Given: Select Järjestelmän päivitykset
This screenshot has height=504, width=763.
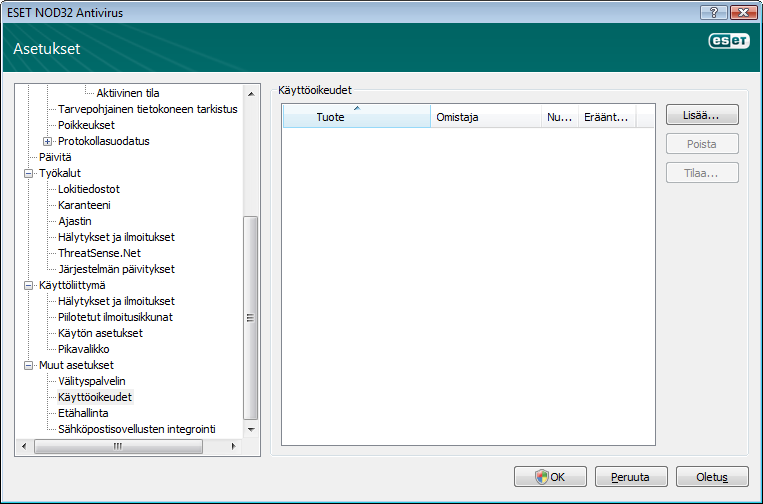Looking at the screenshot, I should (116, 270).
